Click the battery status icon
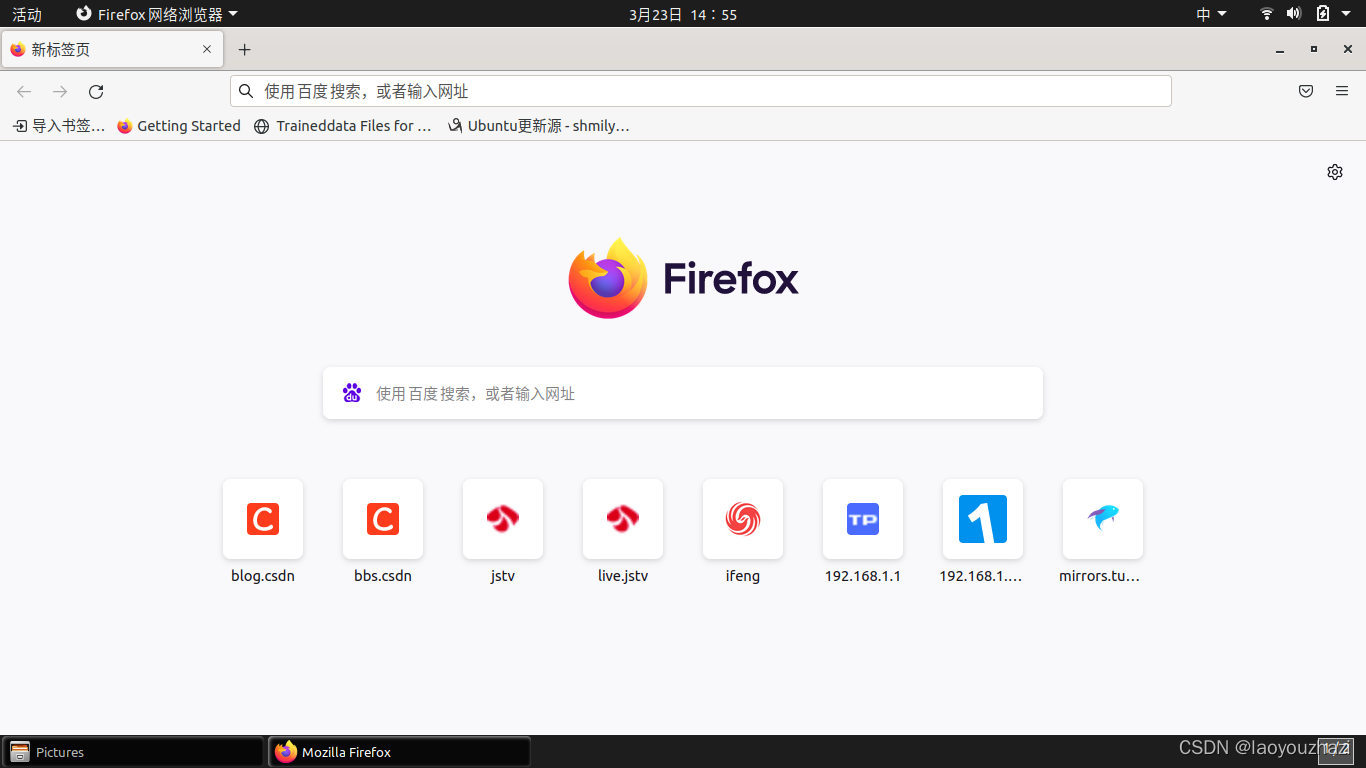The height and width of the screenshot is (768, 1366). pyautogui.click(x=1322, y=14)
